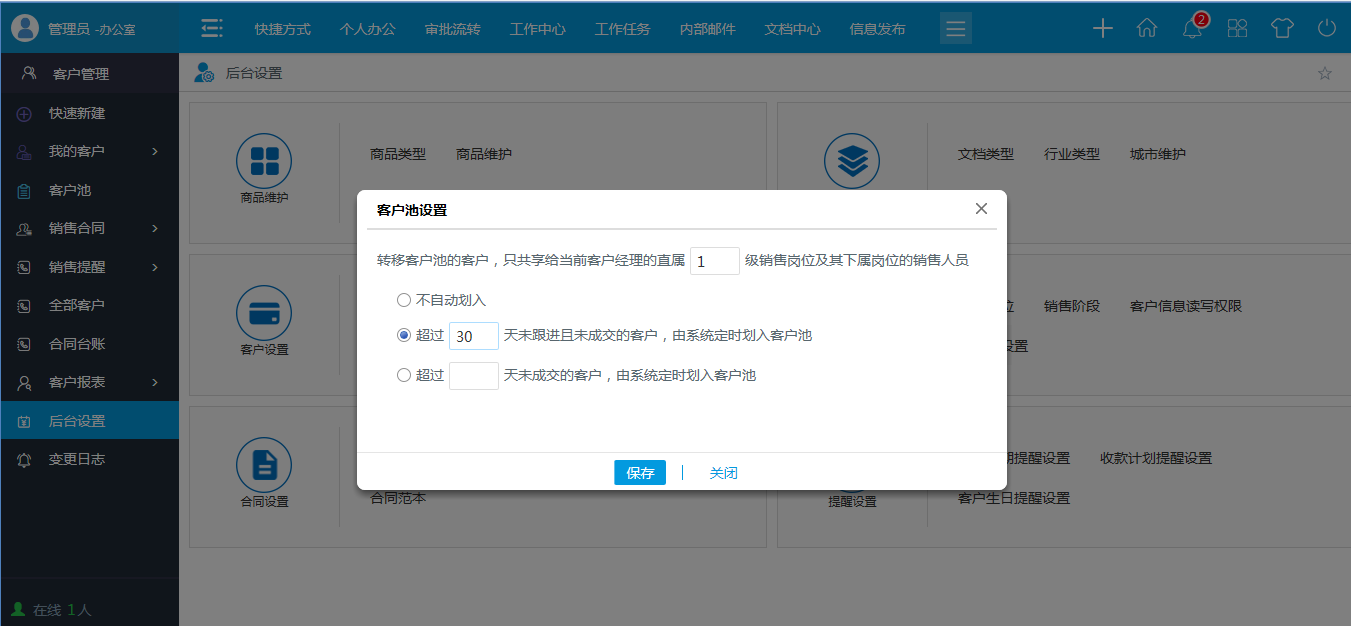Close the 客户池设置 dialog with X

981,209
